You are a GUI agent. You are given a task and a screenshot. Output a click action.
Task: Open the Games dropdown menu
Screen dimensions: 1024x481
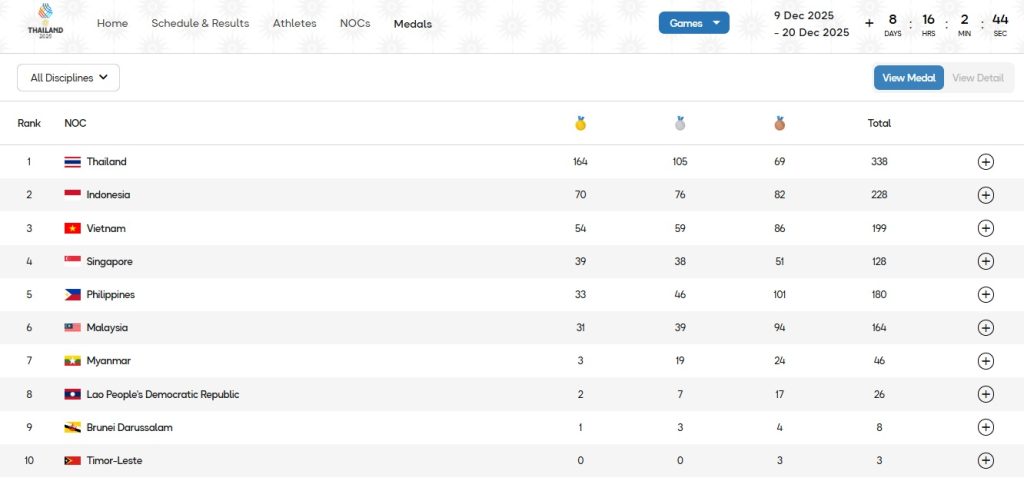point(694,23)
